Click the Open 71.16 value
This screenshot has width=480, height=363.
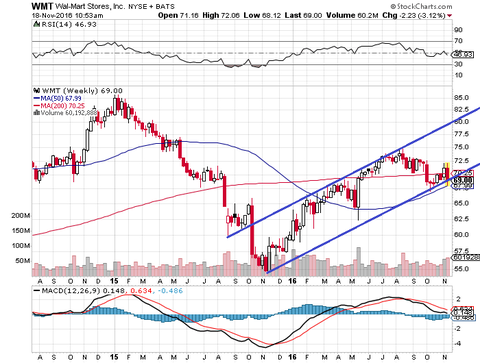pos(178,15)
